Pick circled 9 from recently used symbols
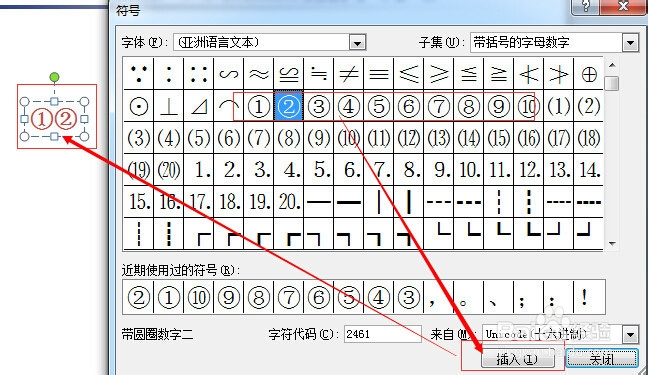This screenshot has width=648, height=375. click(x=229, y=297)
